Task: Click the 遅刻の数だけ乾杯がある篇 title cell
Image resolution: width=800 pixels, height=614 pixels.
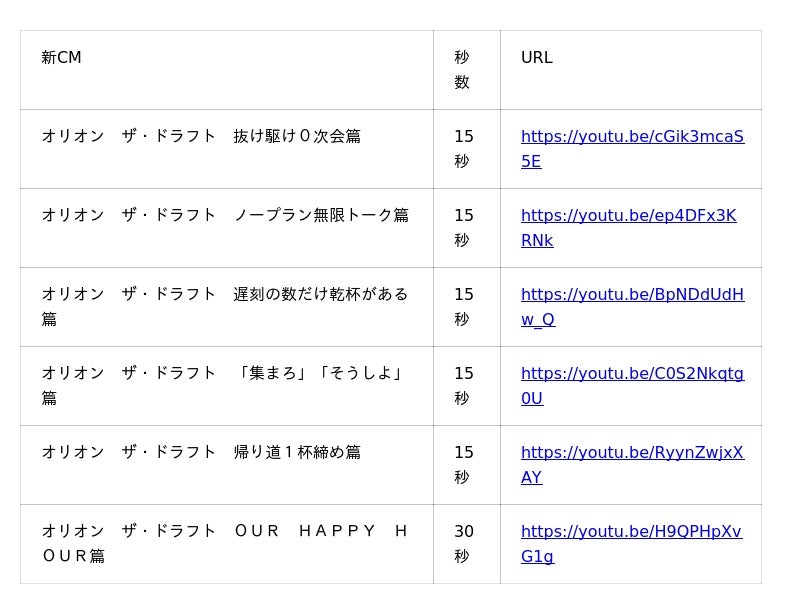Action: pyautogui.click(x=226, y=307)
